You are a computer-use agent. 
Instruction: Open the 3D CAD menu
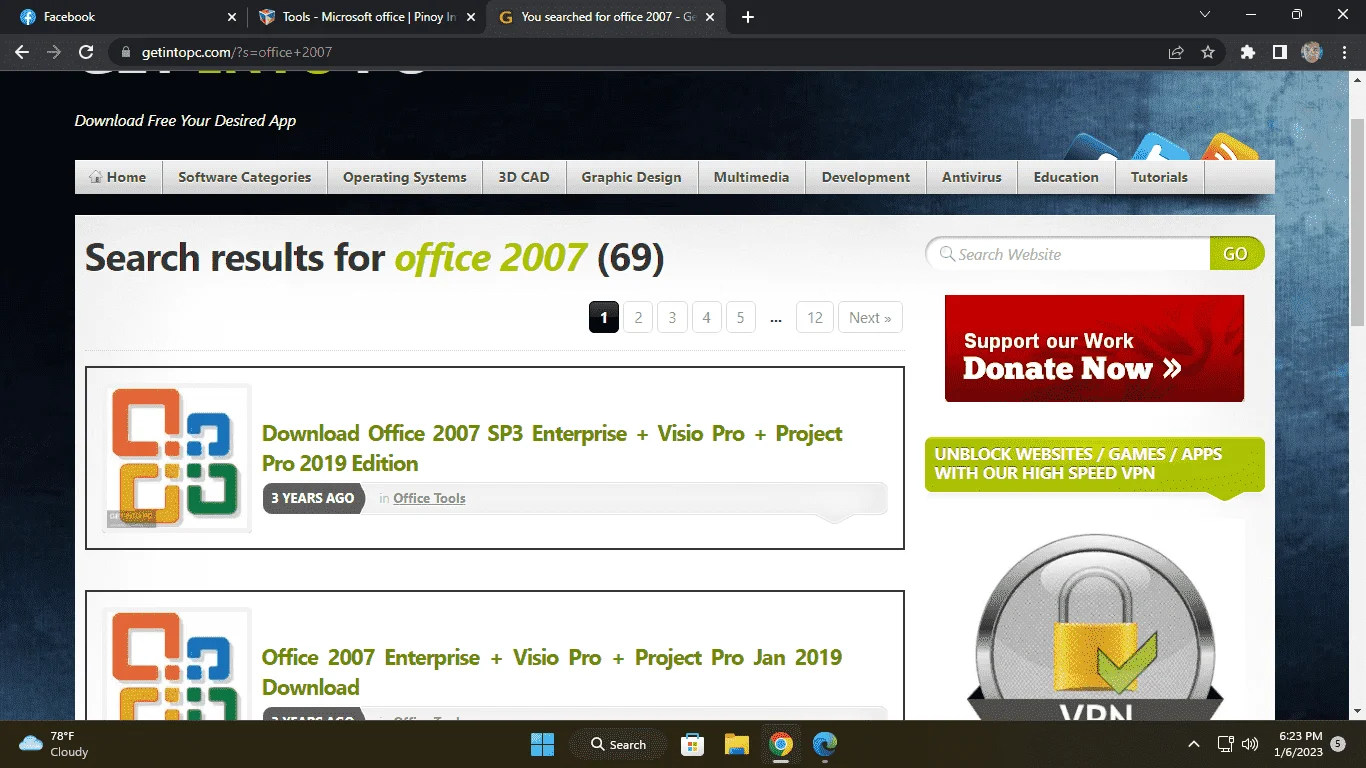tap(524, 177)
